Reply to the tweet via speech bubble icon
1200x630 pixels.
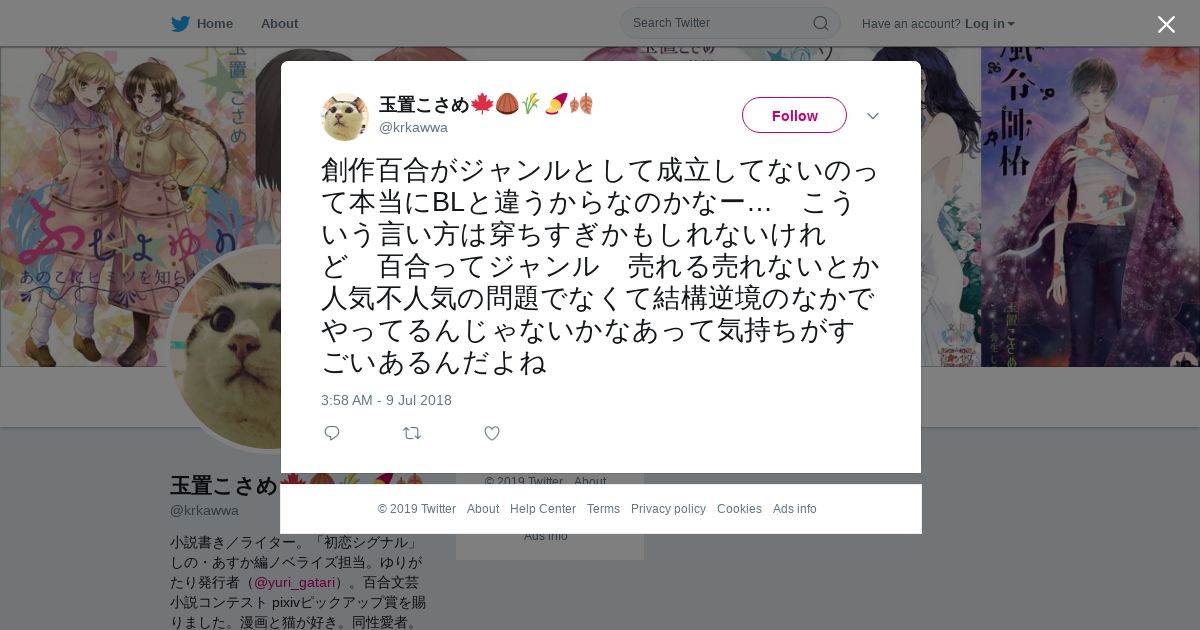click(x=332, y=433)
